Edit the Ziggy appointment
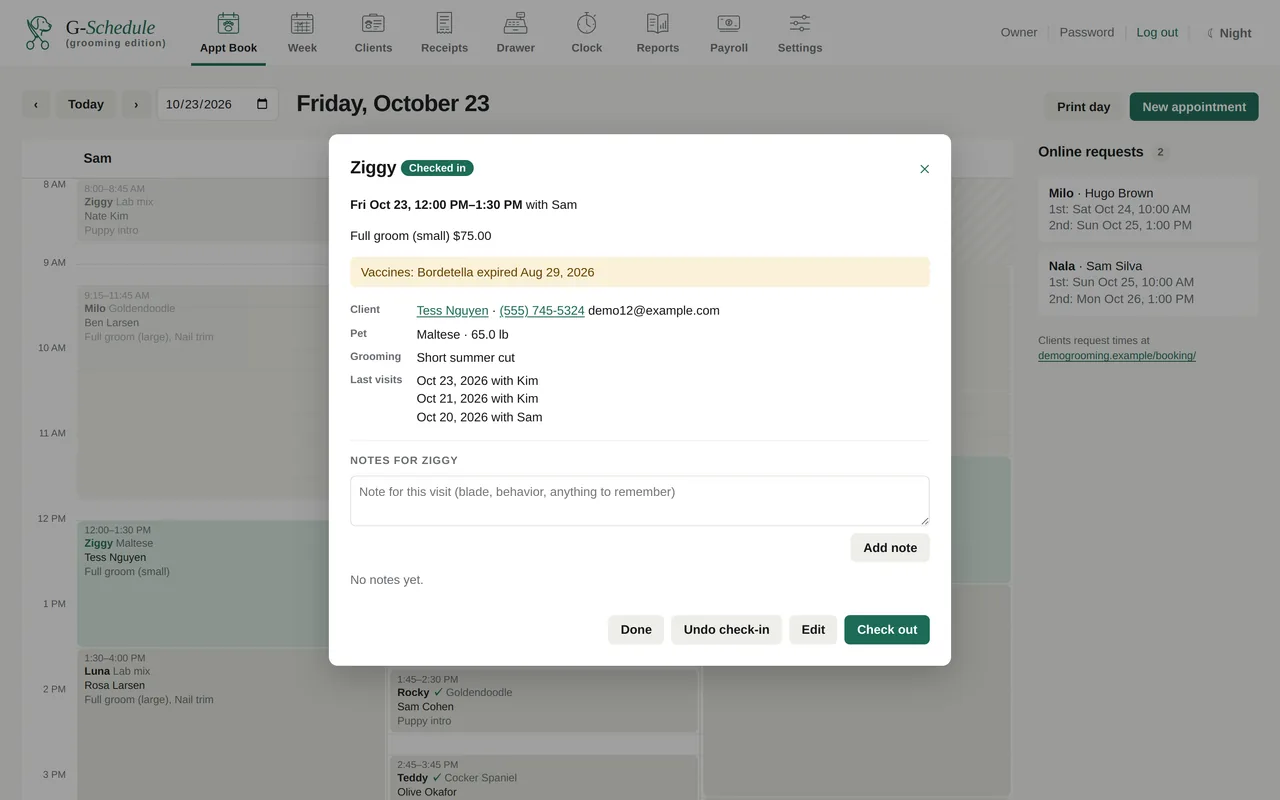The image size is (1280, 800). 813,630
